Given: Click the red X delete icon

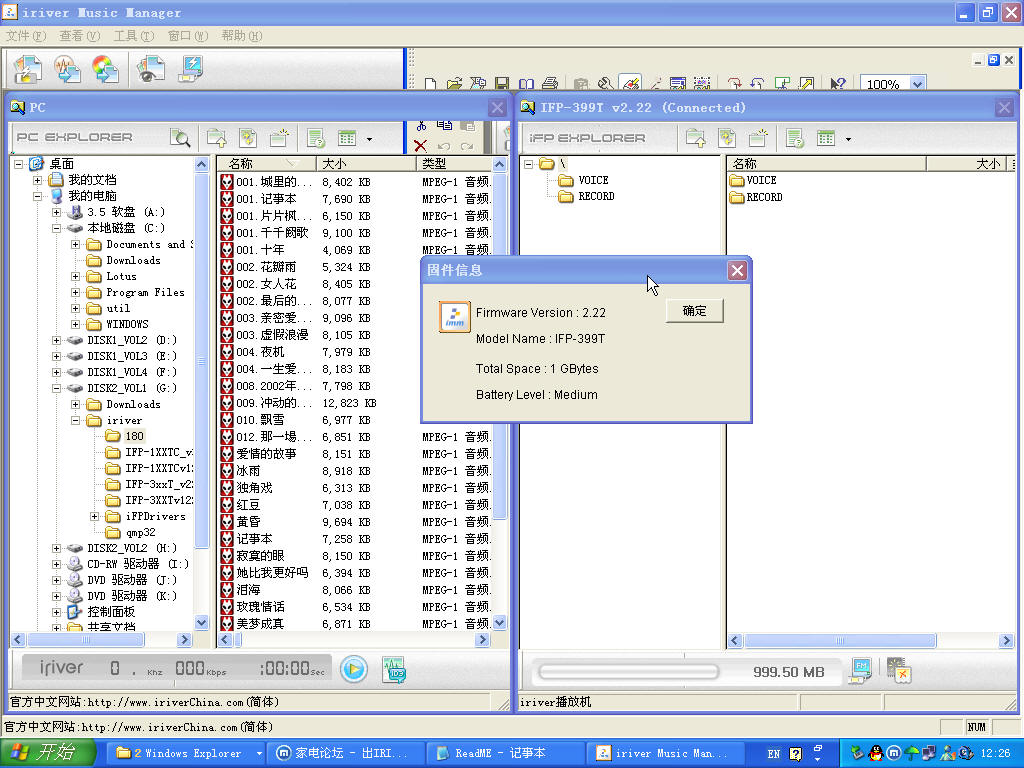Looking at the screenshot, I should [421, 146].
